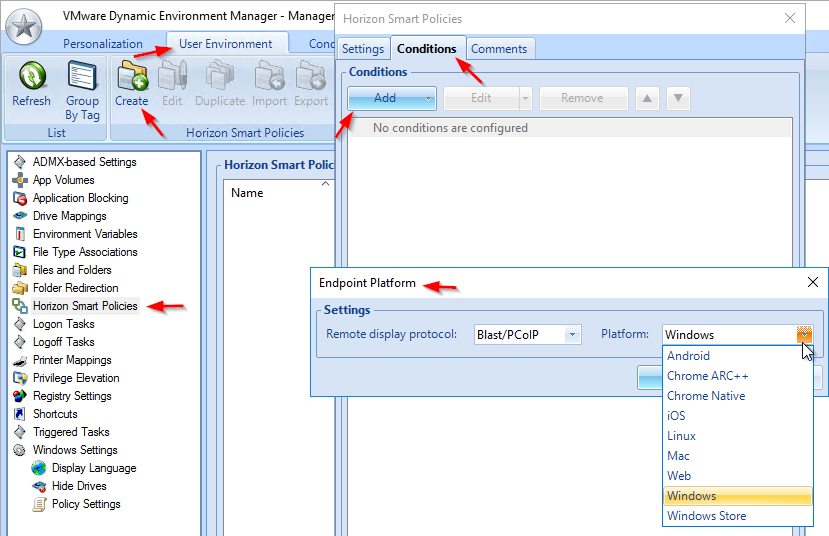
Task: Select Logoff Tasks in tree
Action: [x=63, y=342]
